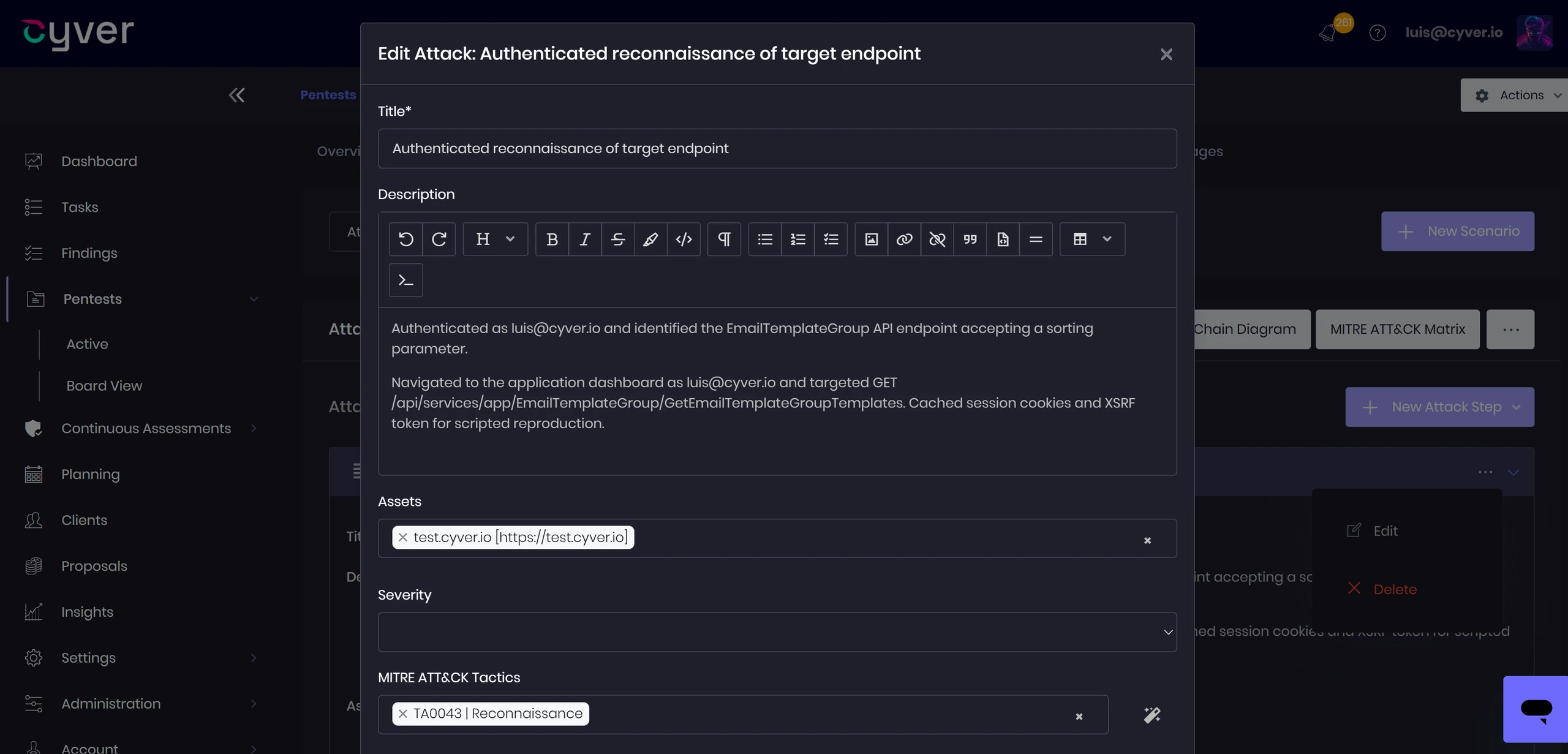The height and width of the screenshot is (754, 1568).
Task: Click the magic wand suggest tactics icon
Action: (x=1152, y=715)
